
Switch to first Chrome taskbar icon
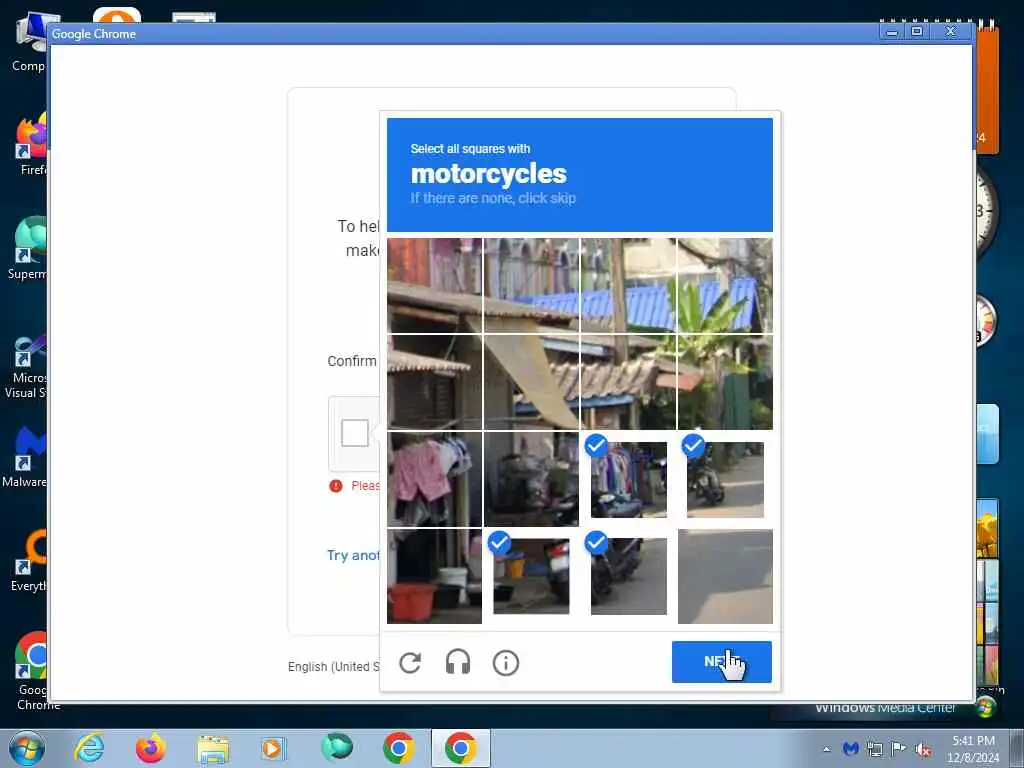399,748
